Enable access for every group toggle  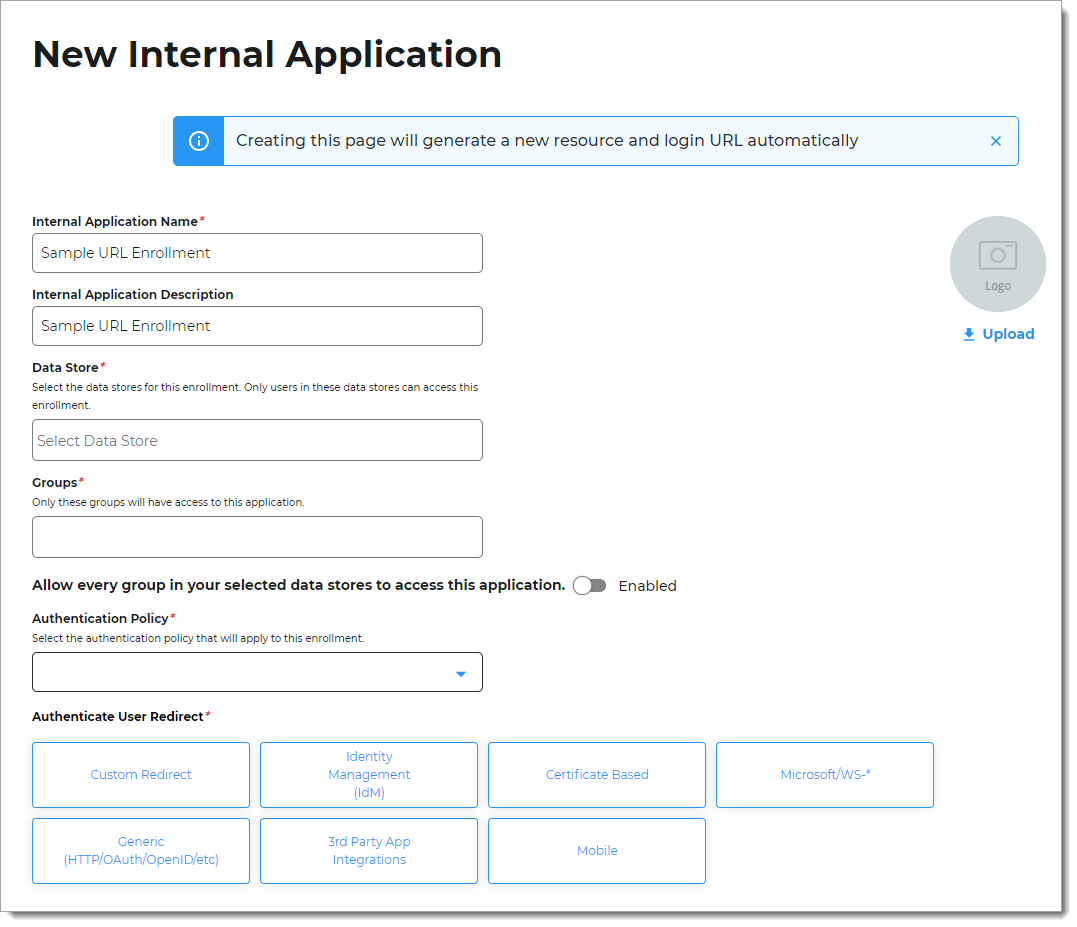pos(589,585)
